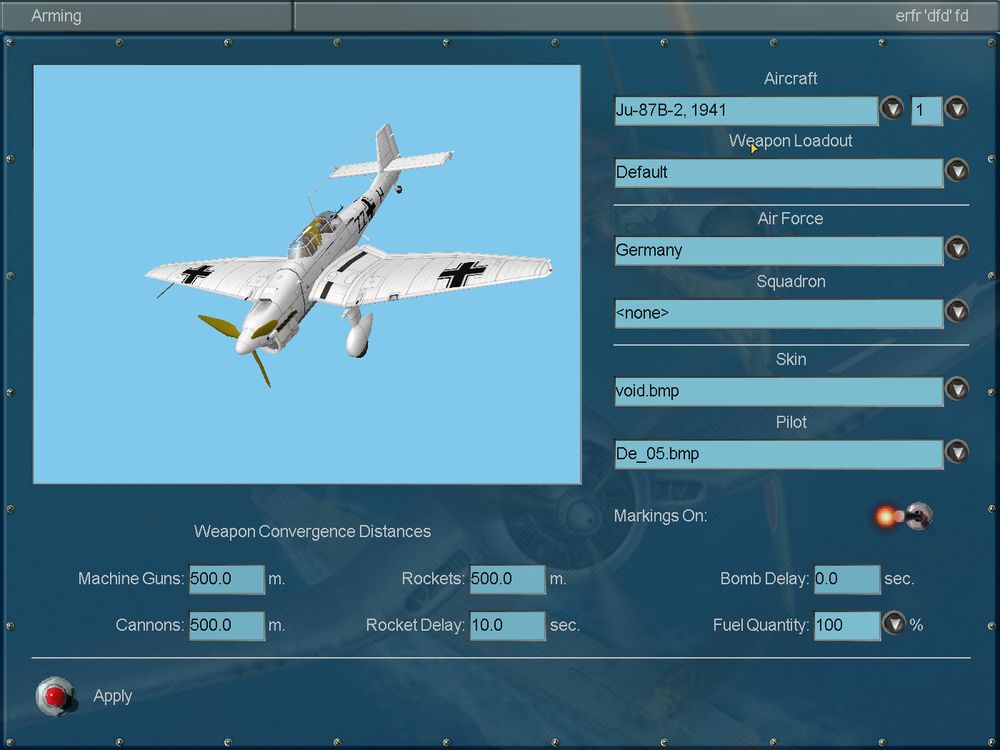The width and height of the screenshot is (1000, 750).
Task: Click the Rockets convergence field
Action: [x=508, y=579]
